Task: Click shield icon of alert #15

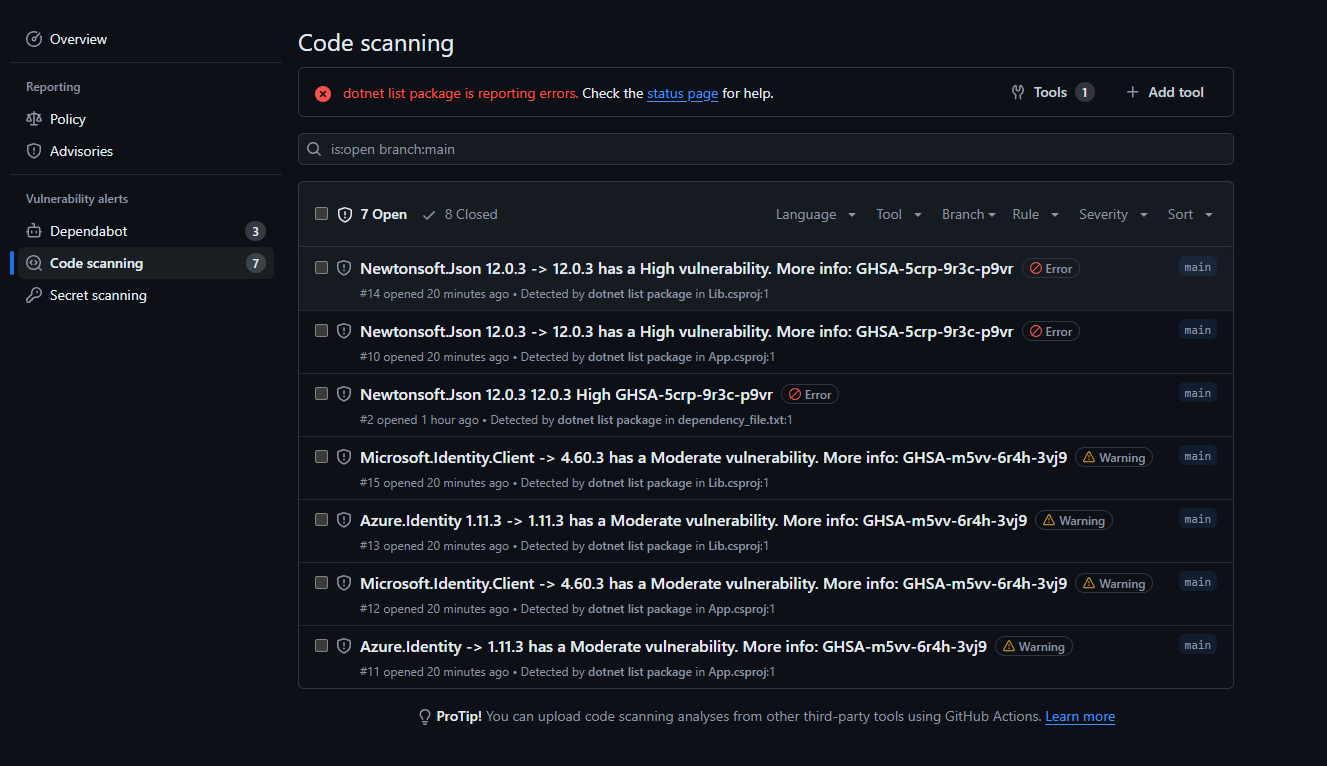Action: click(x=344, y=457)
